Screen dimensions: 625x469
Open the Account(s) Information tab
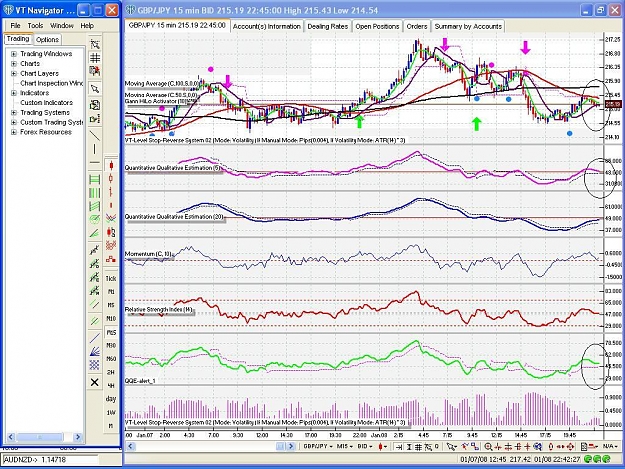click(266, 26)
